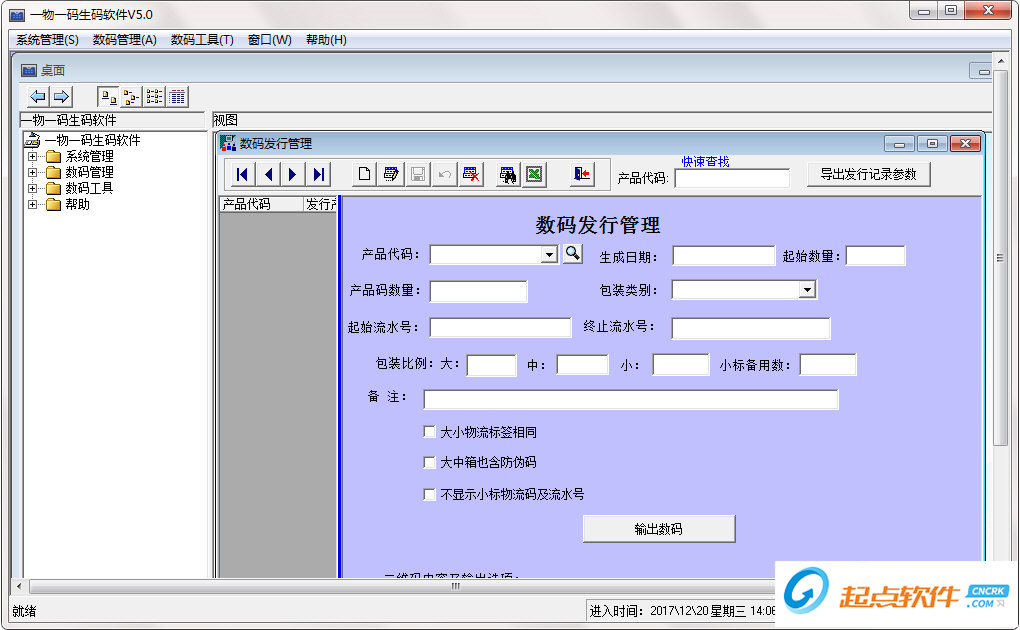Click the 发行 column header in the grid
The height and width of the screenshot is (630, 1020).
[321, 204]
